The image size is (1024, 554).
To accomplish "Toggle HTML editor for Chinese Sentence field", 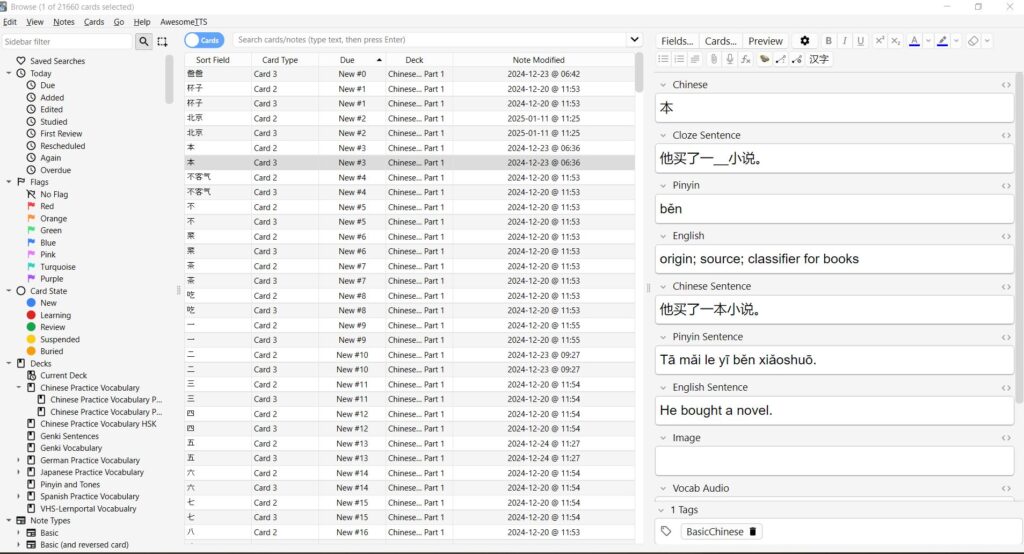I will pyautogui.click(x=1006, y=287).
